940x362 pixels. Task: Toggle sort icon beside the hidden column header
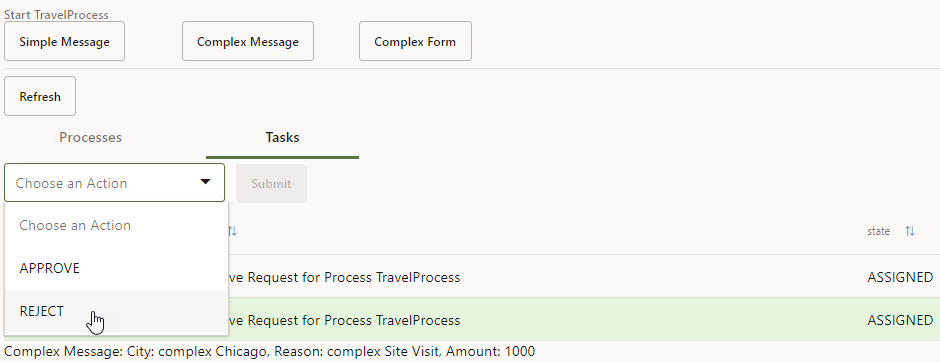(233, 231)
